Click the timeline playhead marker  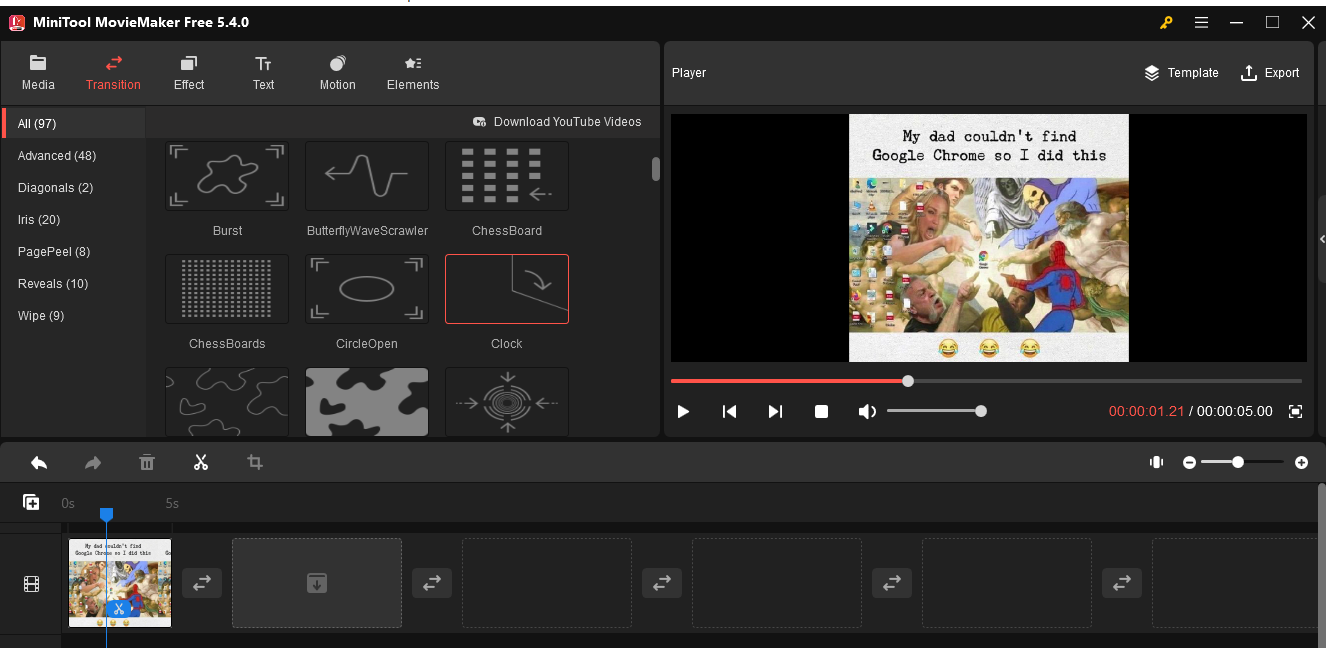tap(106, 514)
